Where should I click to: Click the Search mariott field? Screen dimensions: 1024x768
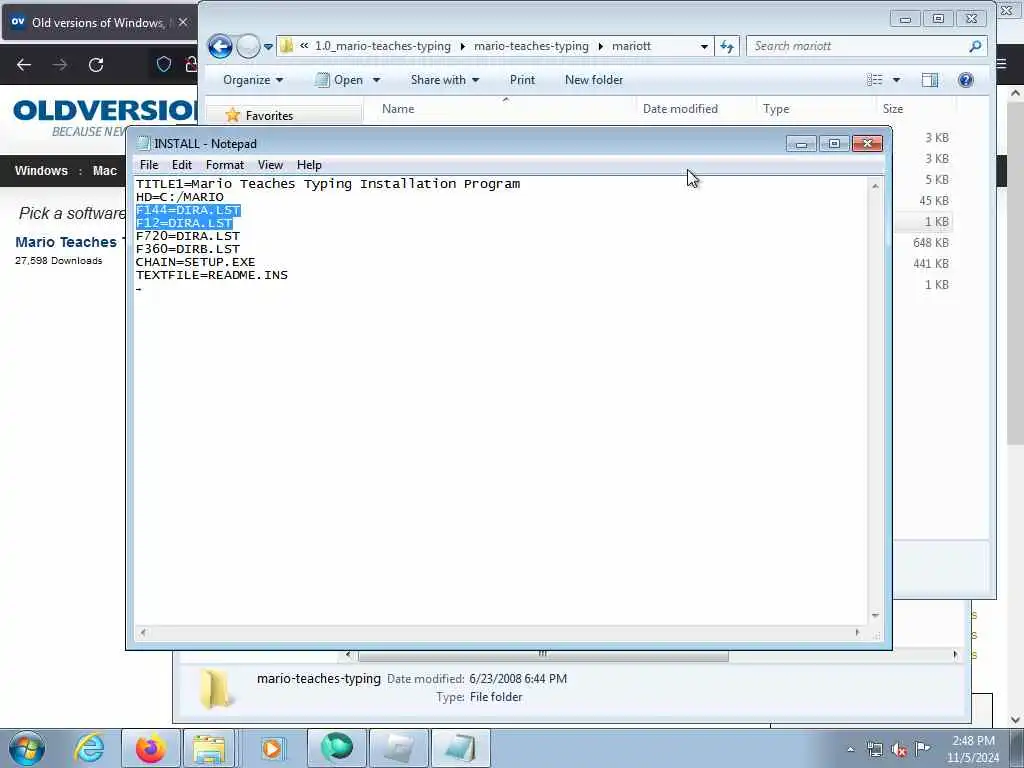click(x=857, y=46)
